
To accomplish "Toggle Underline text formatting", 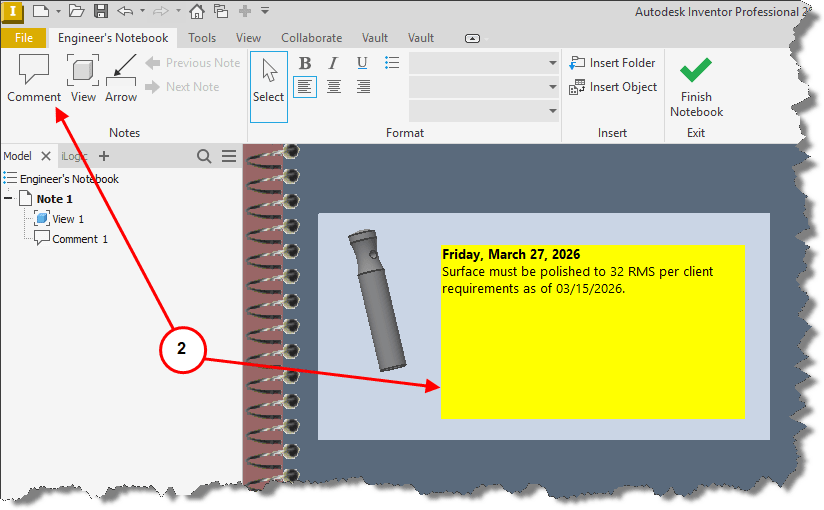I will (x=362, y=63).
